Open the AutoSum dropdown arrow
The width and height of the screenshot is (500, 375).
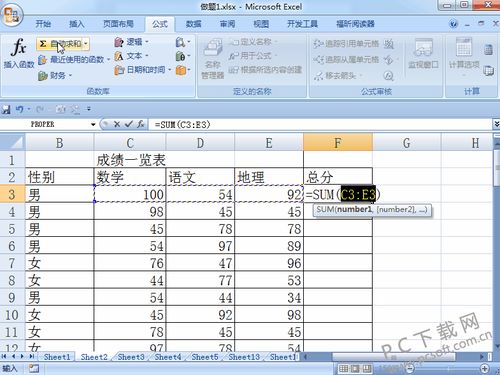86,44
